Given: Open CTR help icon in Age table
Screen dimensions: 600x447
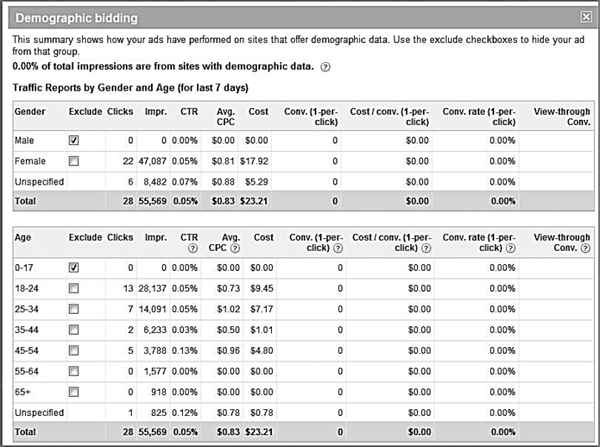Looking at the screenshot, I should [193, 248].
